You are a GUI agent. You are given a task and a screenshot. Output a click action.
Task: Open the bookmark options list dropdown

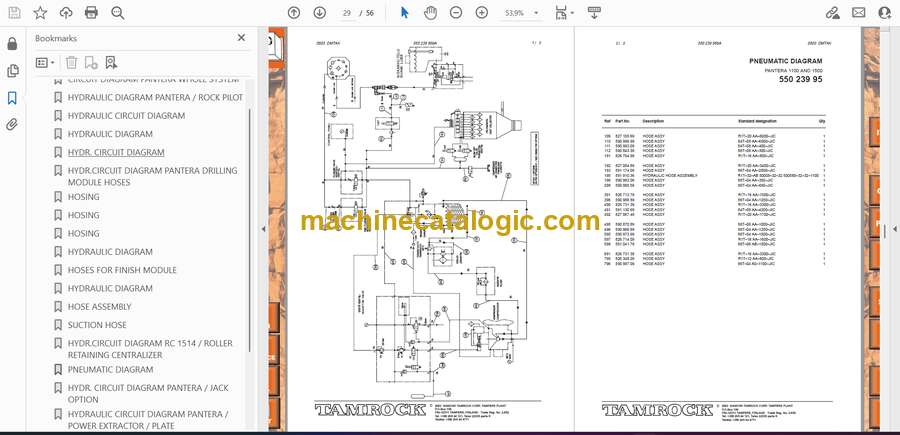tap(45, 63)
